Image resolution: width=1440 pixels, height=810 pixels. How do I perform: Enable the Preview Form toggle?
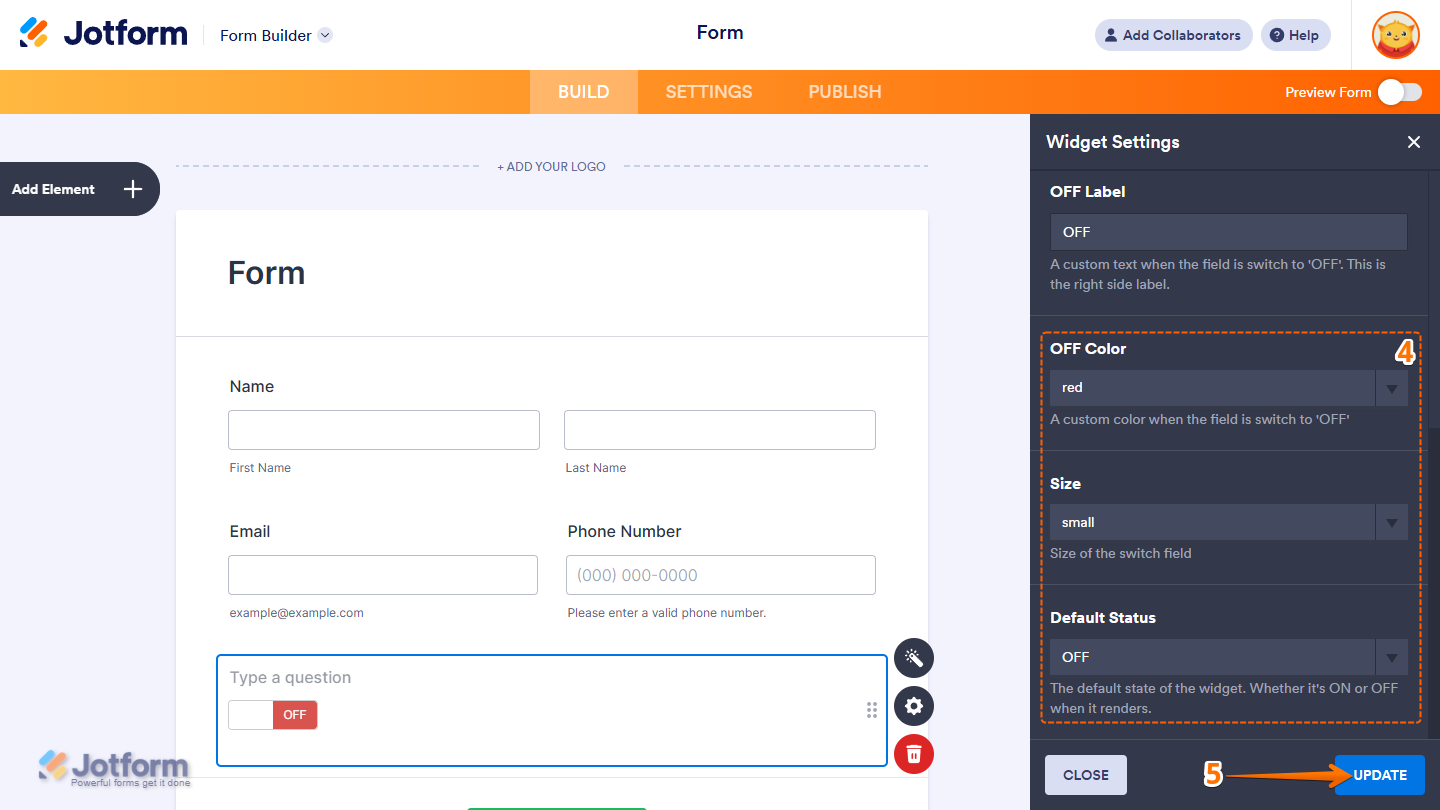click(1399, 91)
